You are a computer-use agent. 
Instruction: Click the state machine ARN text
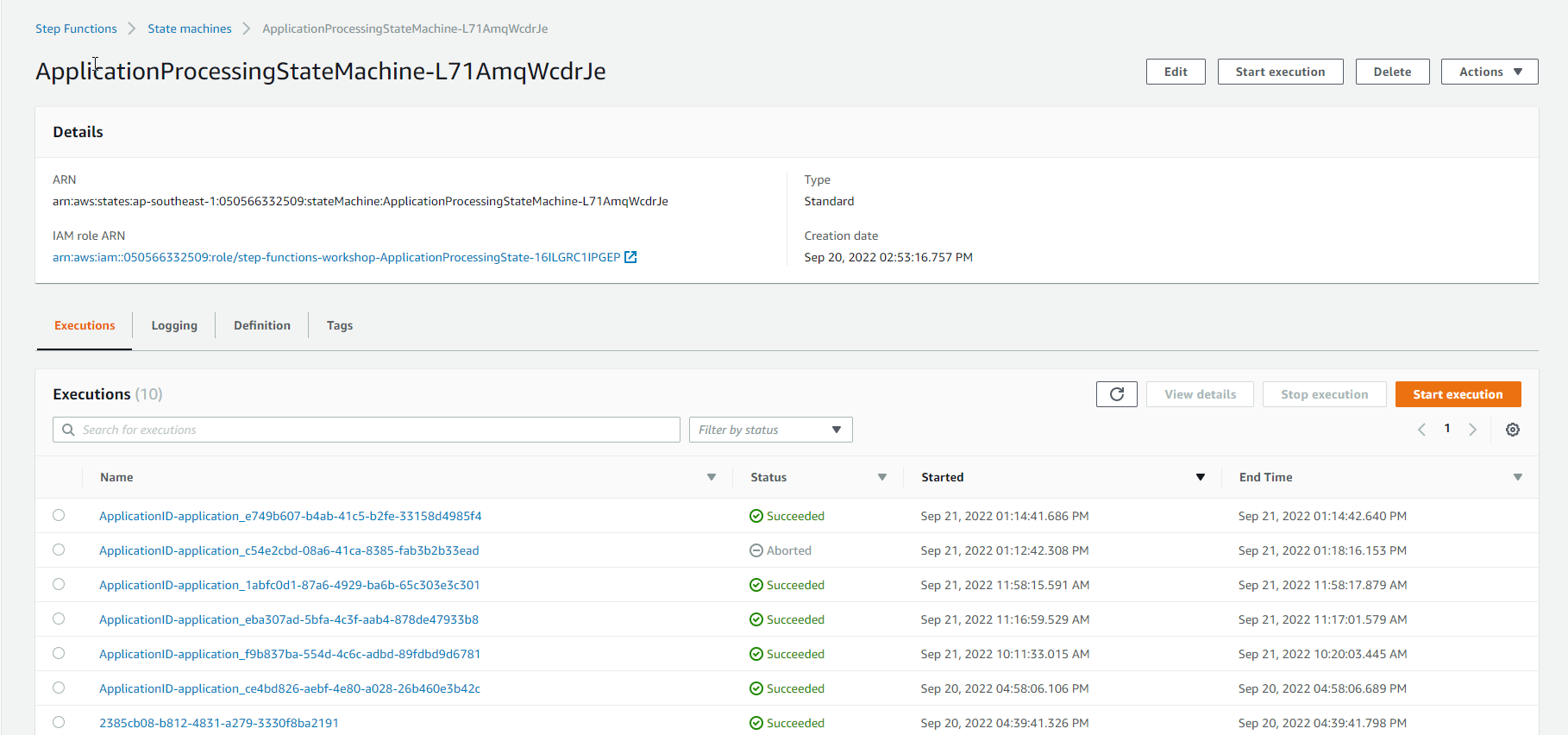coord(361,201)
